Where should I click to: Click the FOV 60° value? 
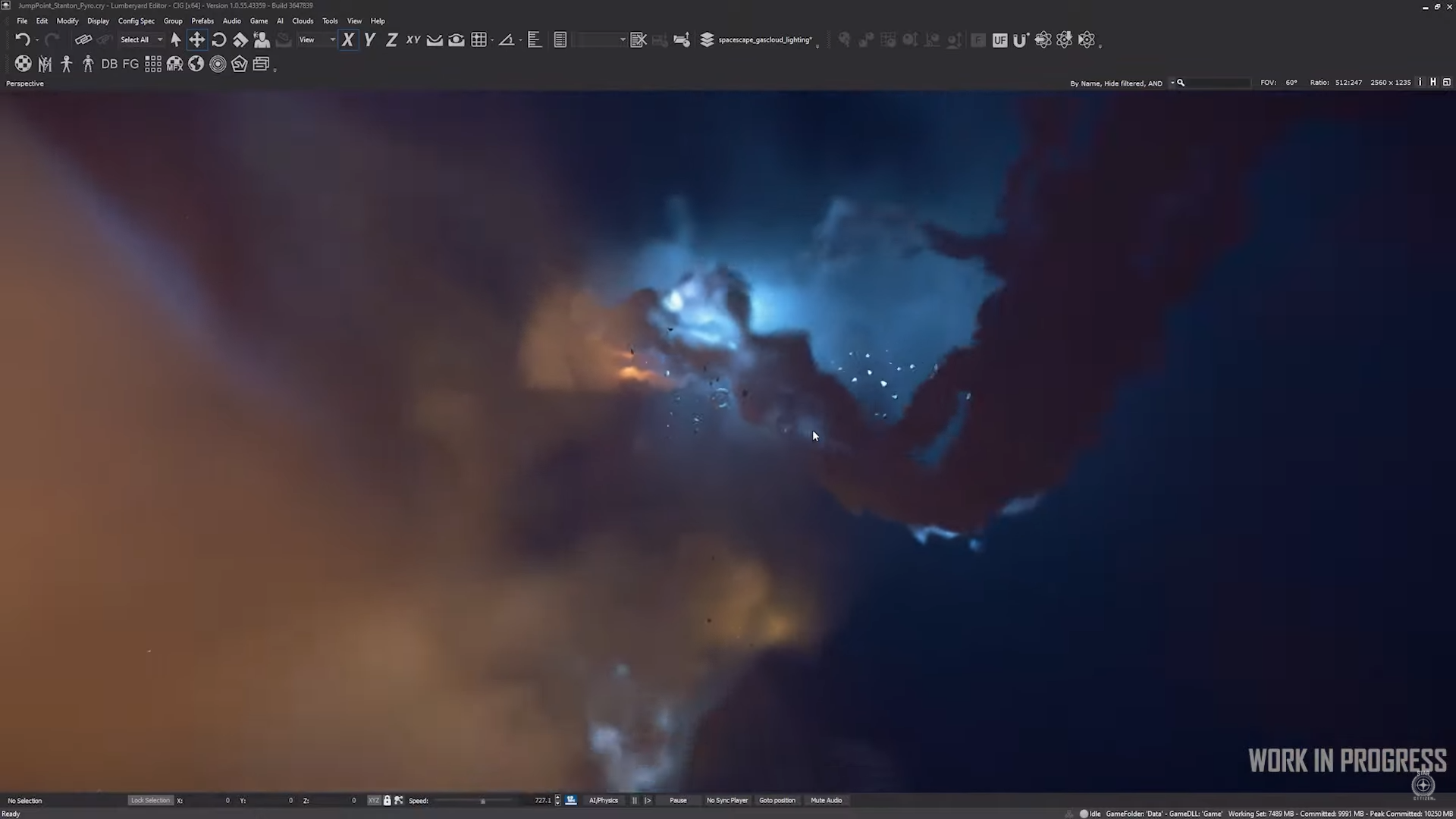[1291, 83]
